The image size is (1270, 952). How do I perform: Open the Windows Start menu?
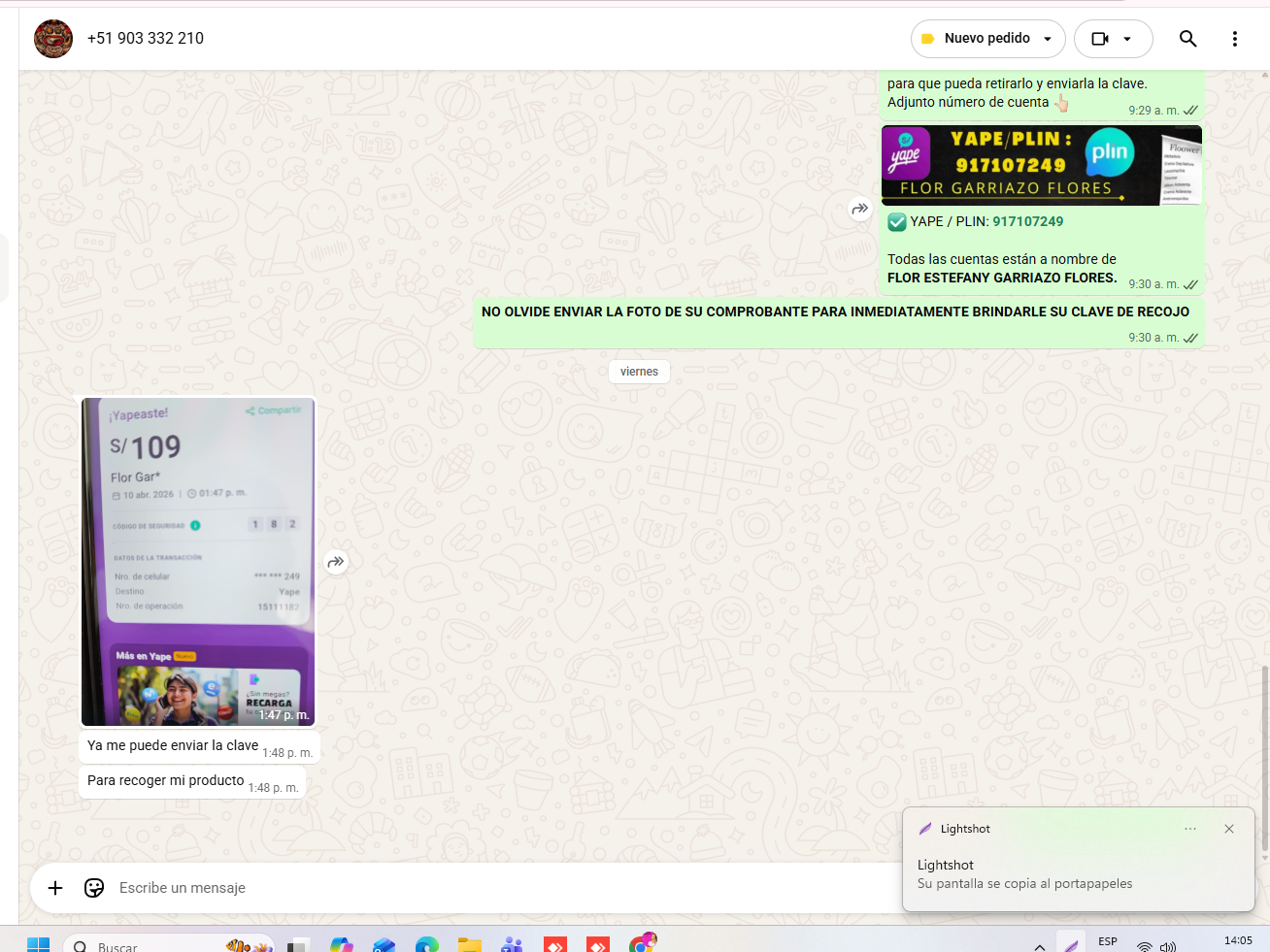[x=38, y=945]
